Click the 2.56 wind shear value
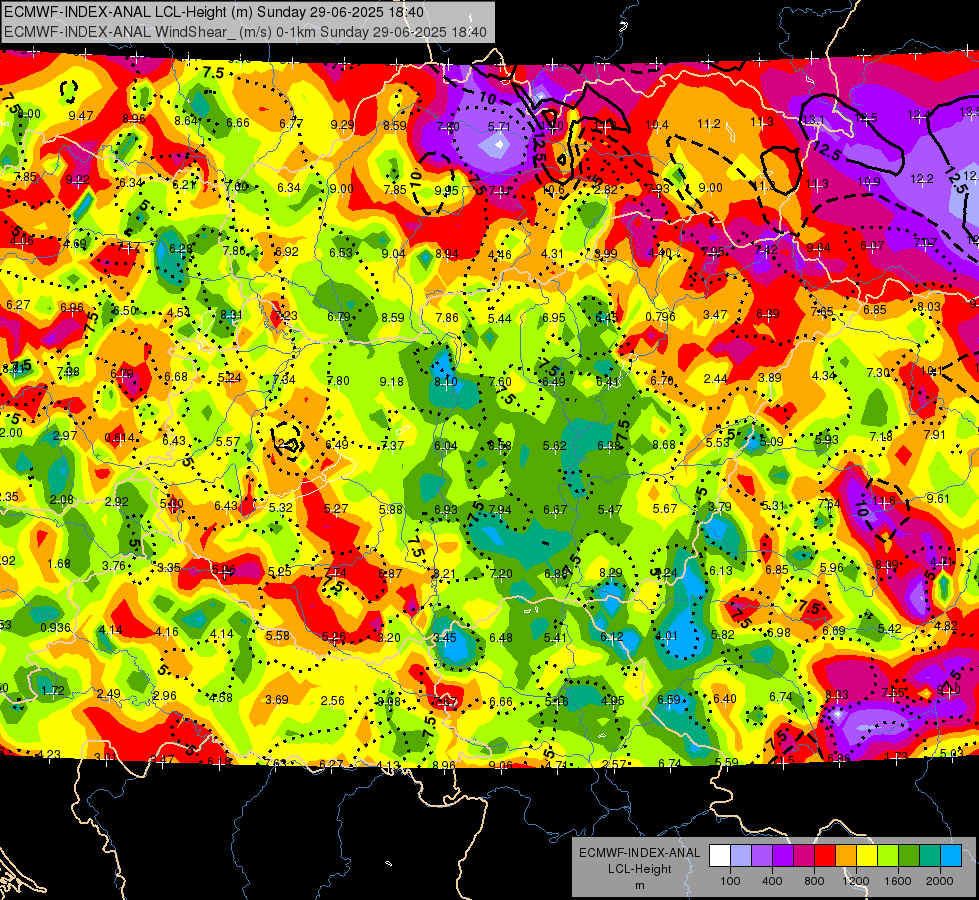The height and width of the screenshot is (900, 979). pos(332,701)
